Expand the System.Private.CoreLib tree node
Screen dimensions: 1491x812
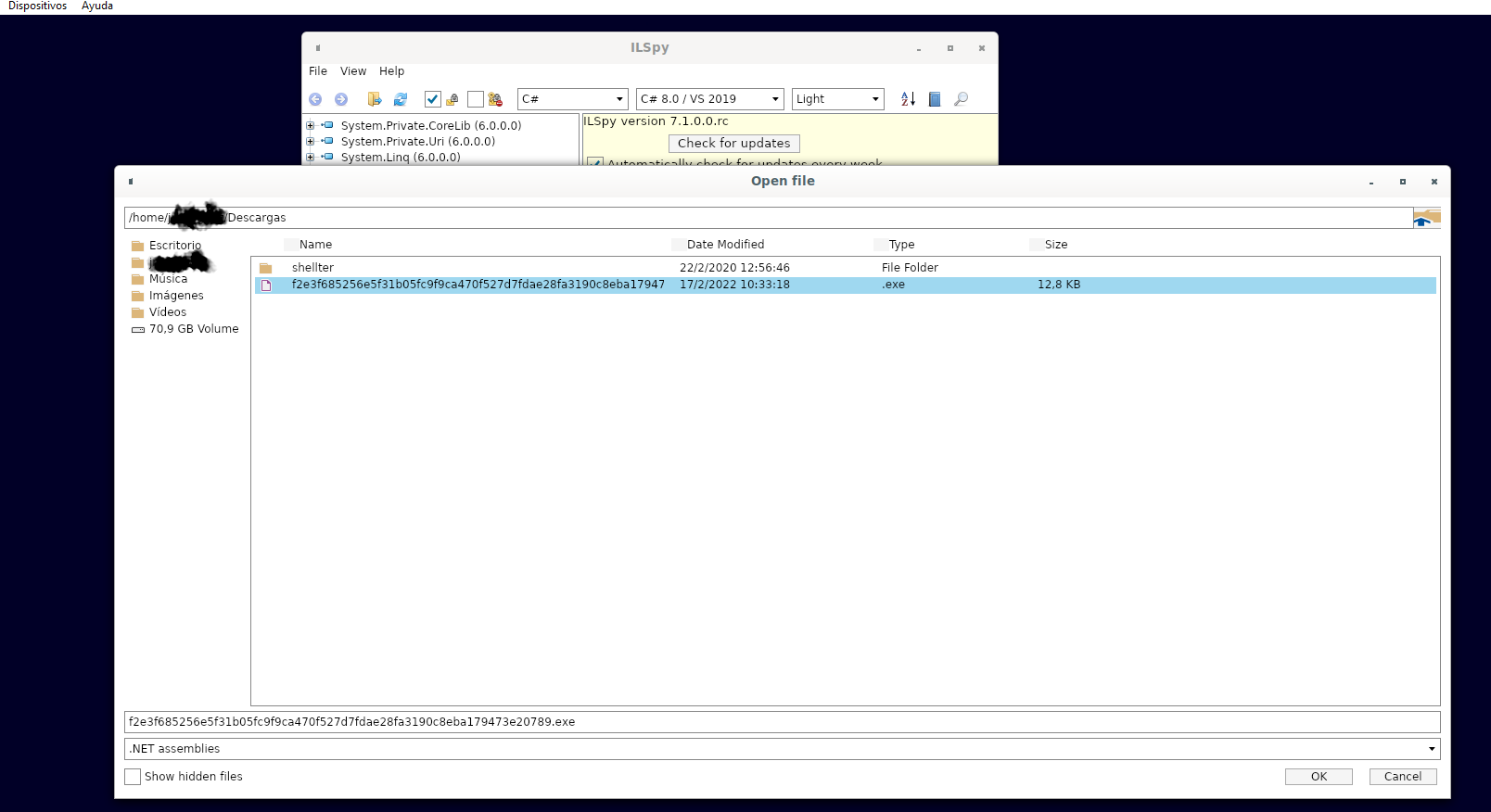coord(311,126)
